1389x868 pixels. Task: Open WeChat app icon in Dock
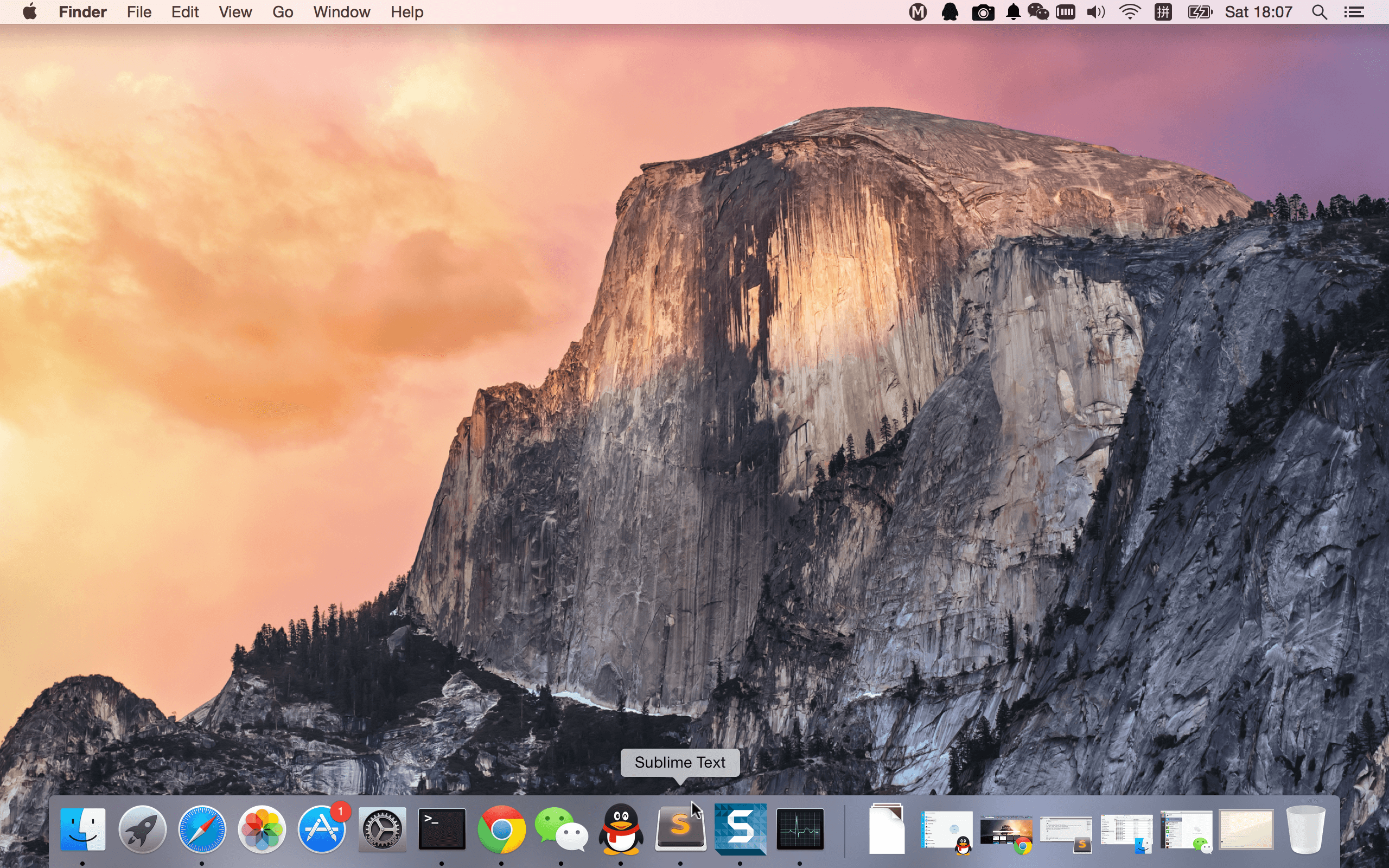[x=561, y=829]
